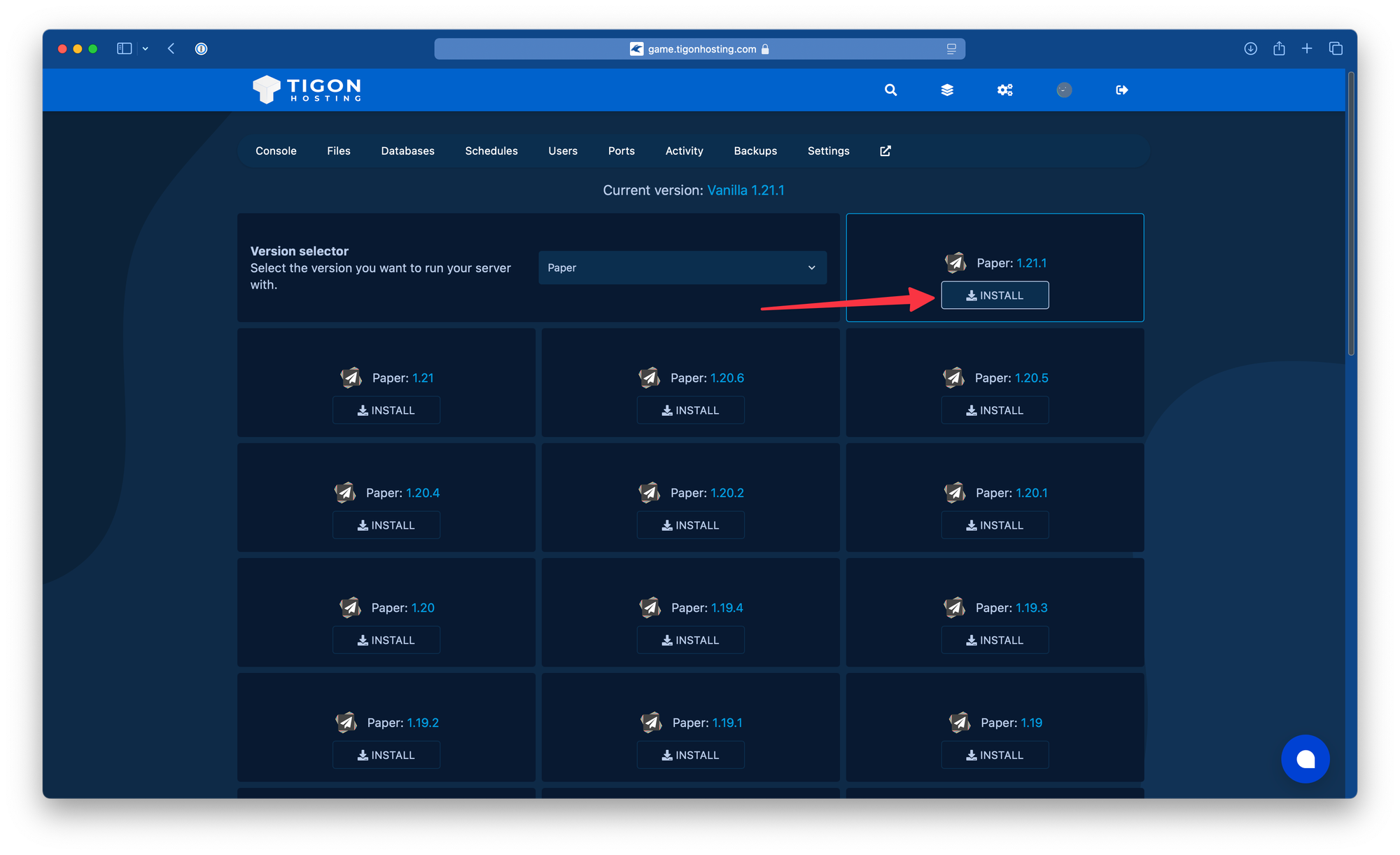Expand the version selector dropdown
The height and width of the screenshot is (855, 1400).
click(x=684, y=267)
